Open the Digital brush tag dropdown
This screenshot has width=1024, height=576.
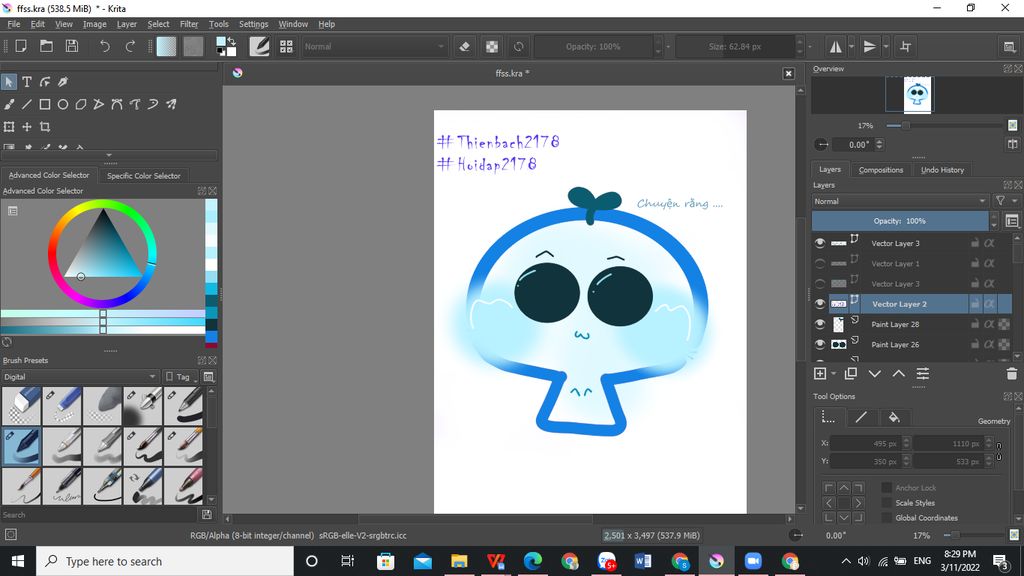(80, 377)
